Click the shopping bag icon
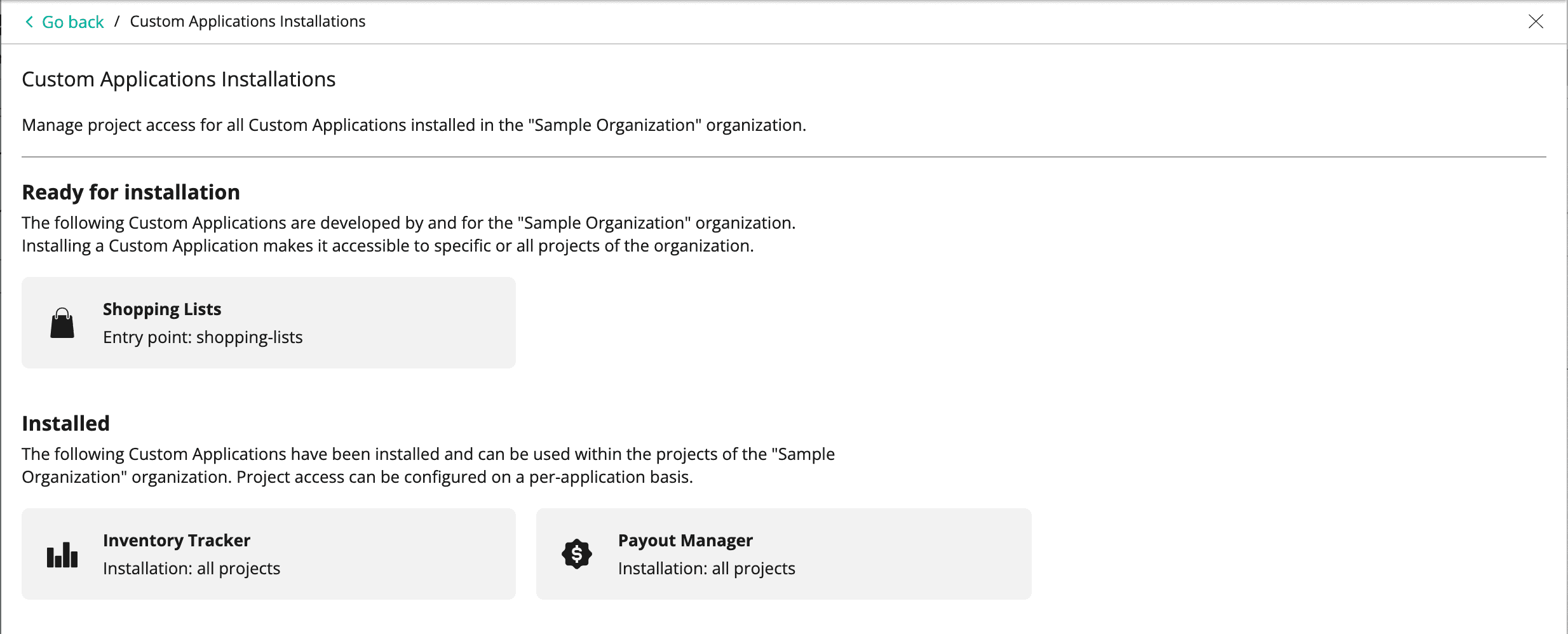The image size is (1568, 634). (x=62, y=323)
